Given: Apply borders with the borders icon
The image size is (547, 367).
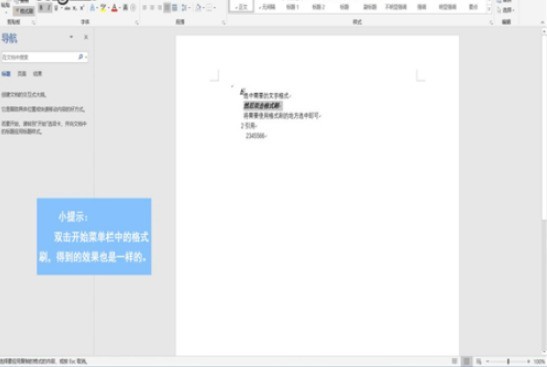Looking at the screenshot, I should [209, 8].
